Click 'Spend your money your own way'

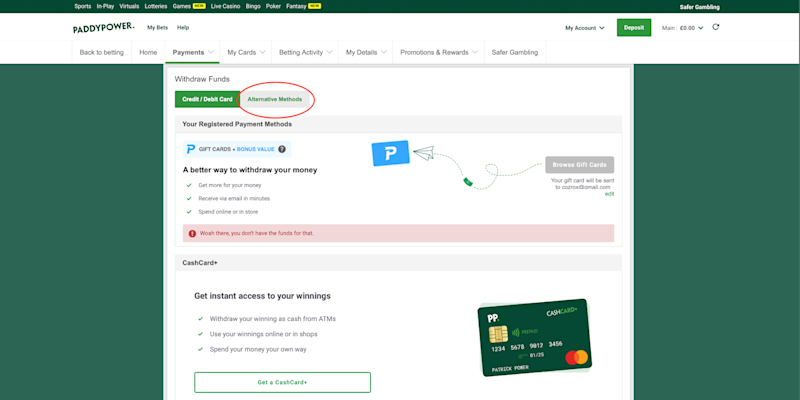click(258, 349)
